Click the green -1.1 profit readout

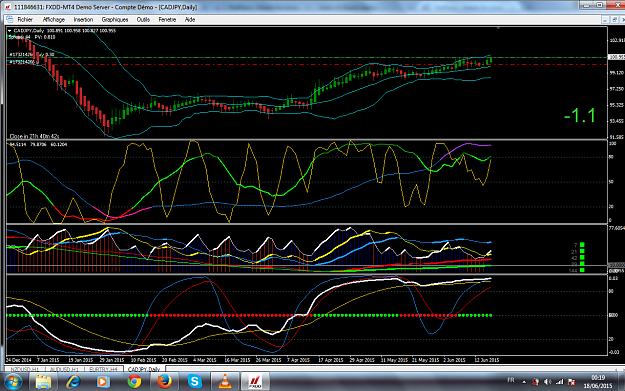click(580, 116)
